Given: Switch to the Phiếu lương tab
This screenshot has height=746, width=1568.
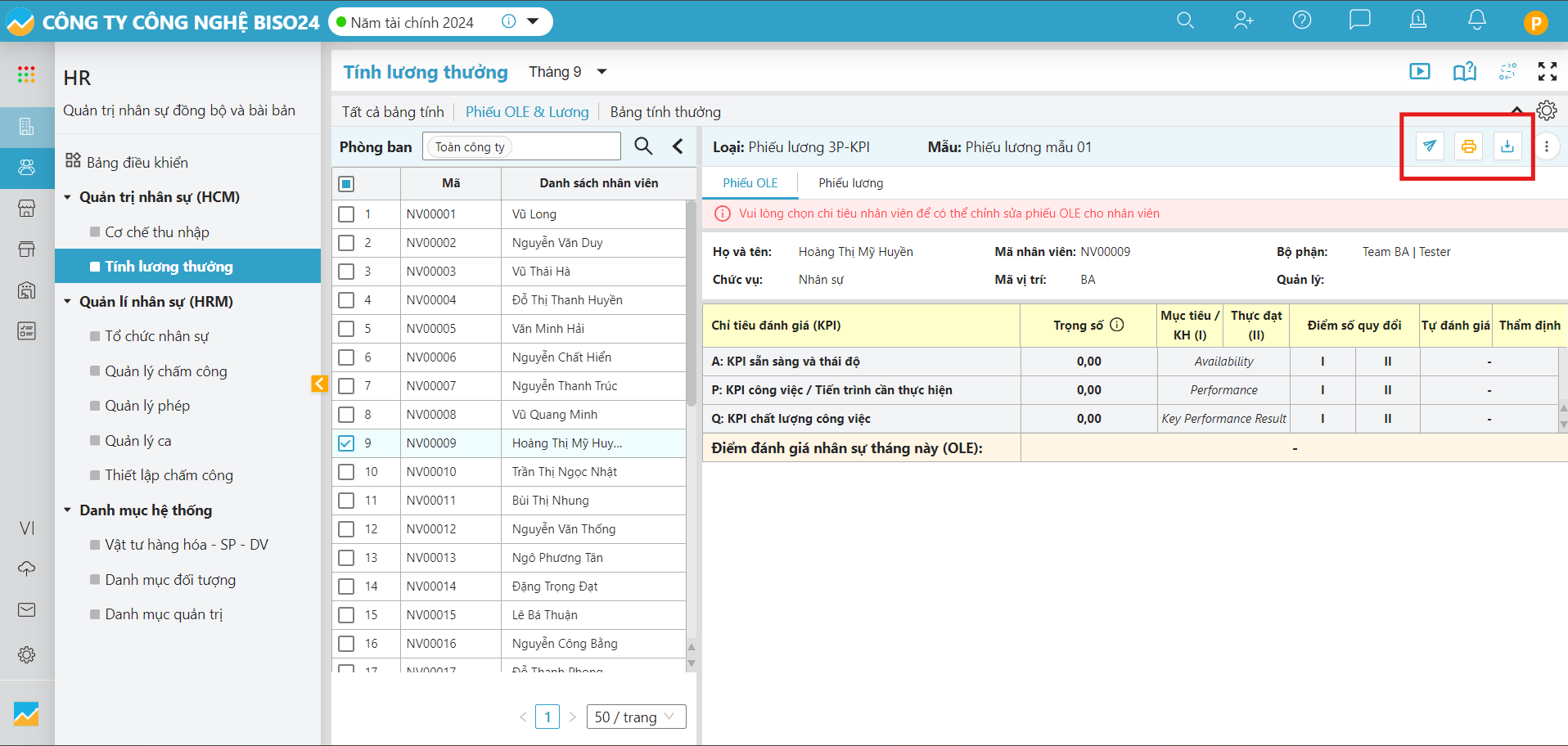Looking at the screenshot, I should [x=850, y=183].
